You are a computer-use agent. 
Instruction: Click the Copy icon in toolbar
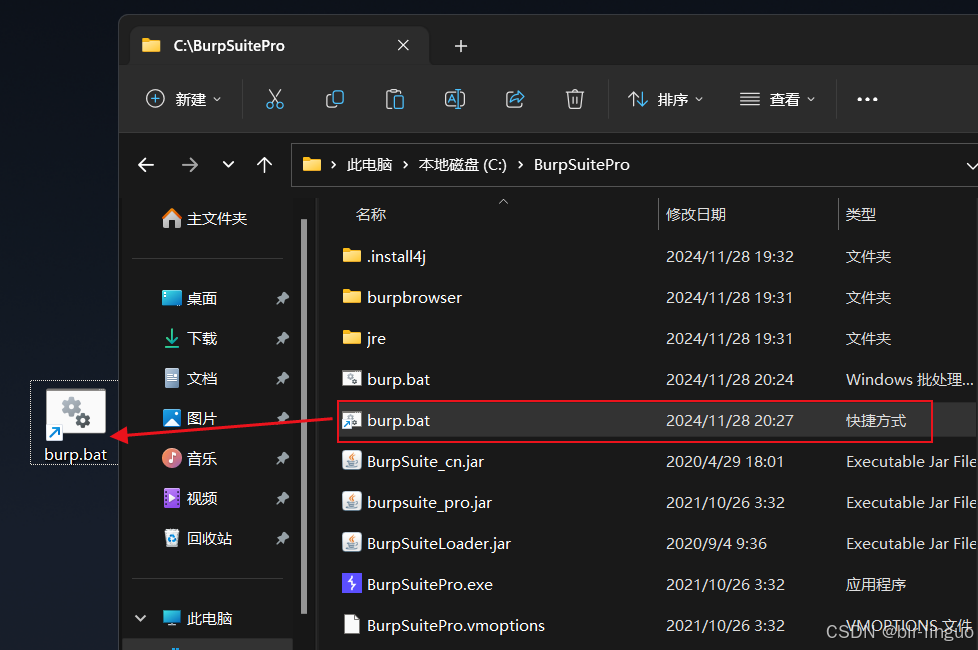coord(335,99)
